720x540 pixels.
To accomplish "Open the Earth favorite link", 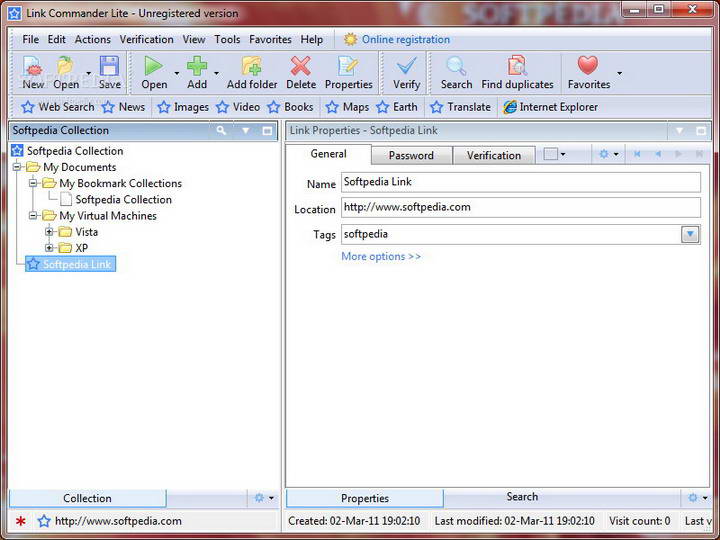I will pos(397,107).
